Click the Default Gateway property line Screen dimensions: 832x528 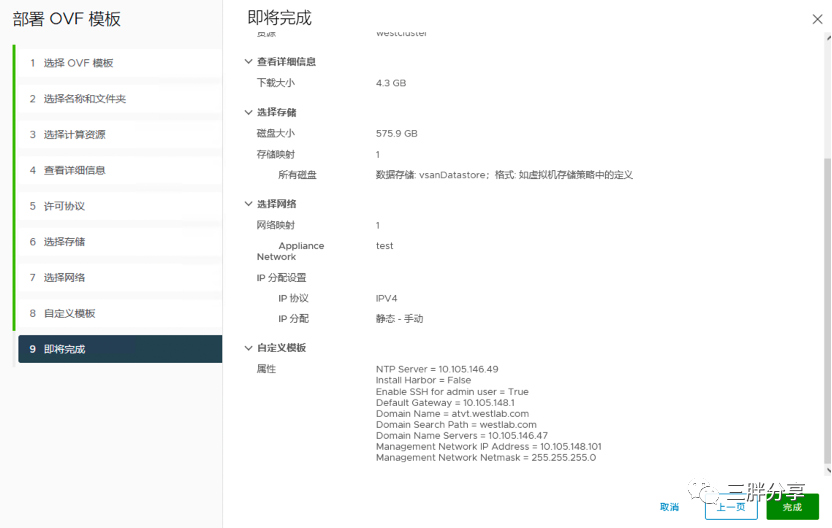pos(445,403)
